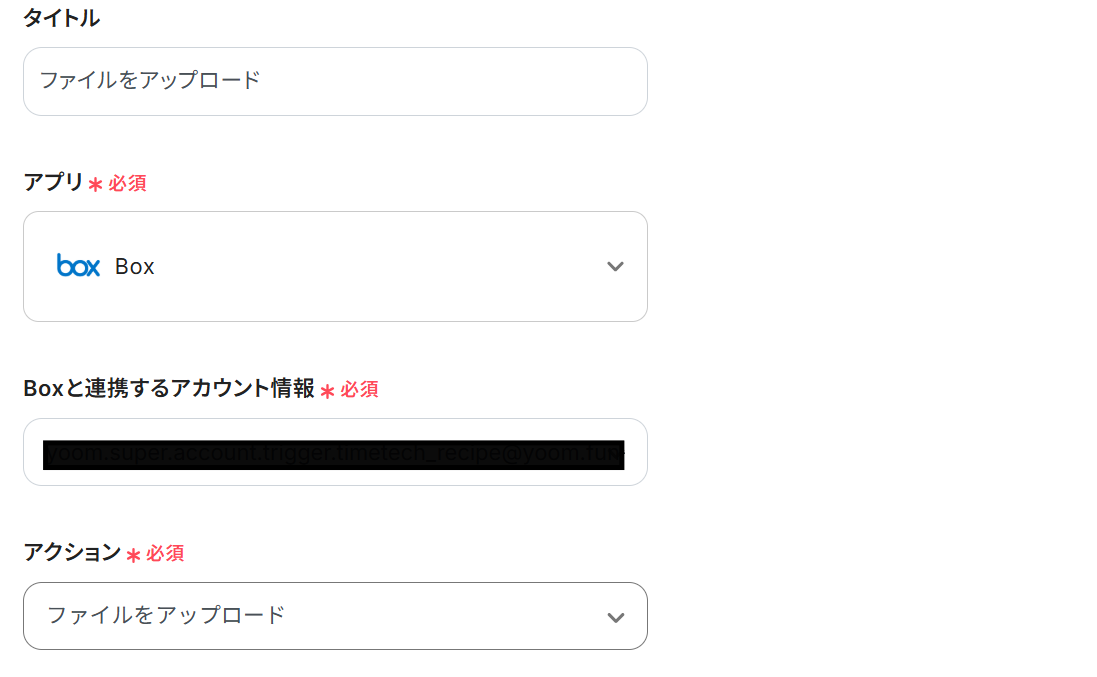The height and width of the screenshot is (677, 1097).
Task: Click the red asterisk beside アカウント情報
Action: [x=327, y=390]
